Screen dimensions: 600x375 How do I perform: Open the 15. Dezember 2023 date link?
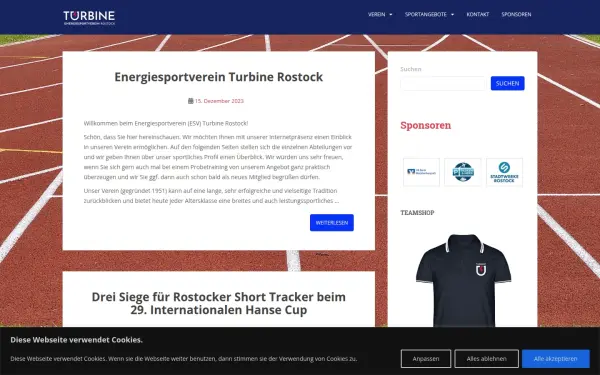219,101
